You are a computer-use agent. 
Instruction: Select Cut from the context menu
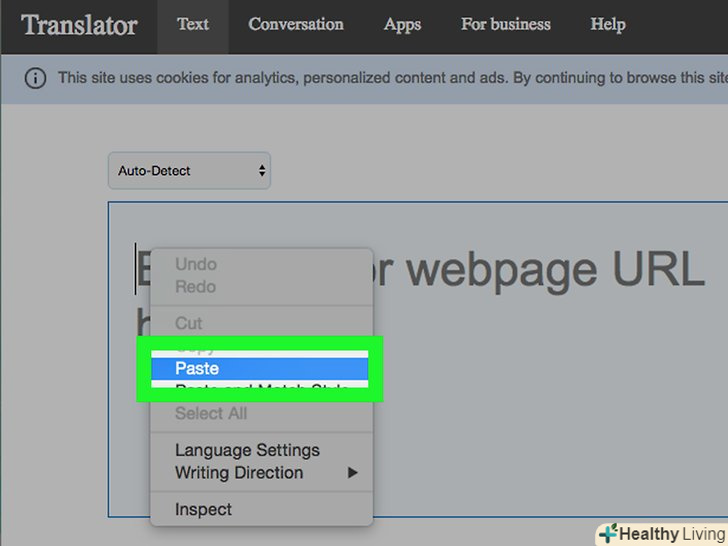click(x=189, y=323)
